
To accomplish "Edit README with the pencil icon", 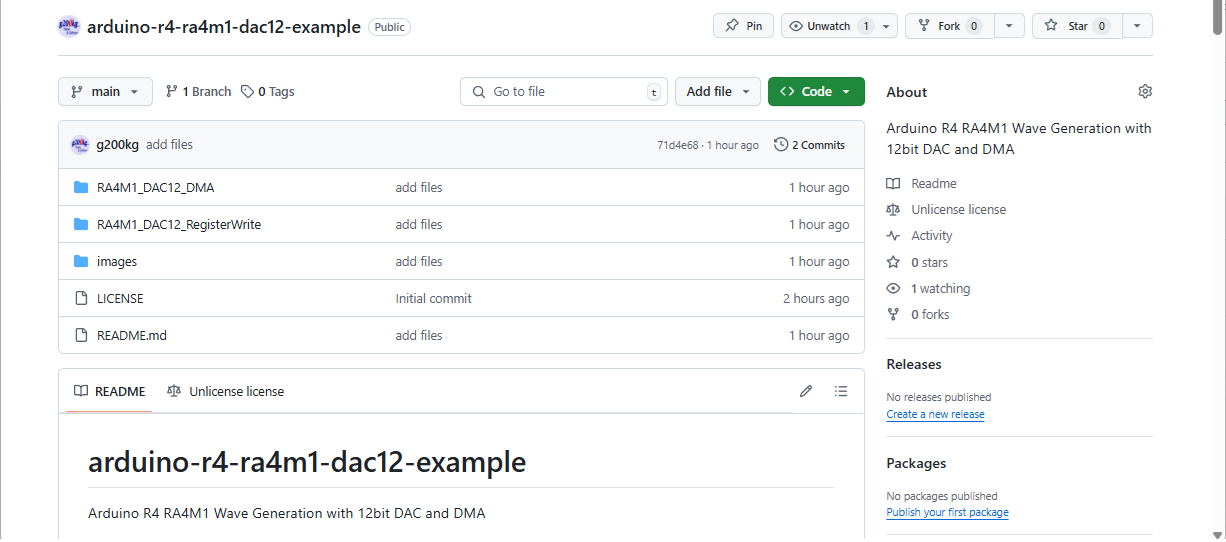I will click(806, 391).
